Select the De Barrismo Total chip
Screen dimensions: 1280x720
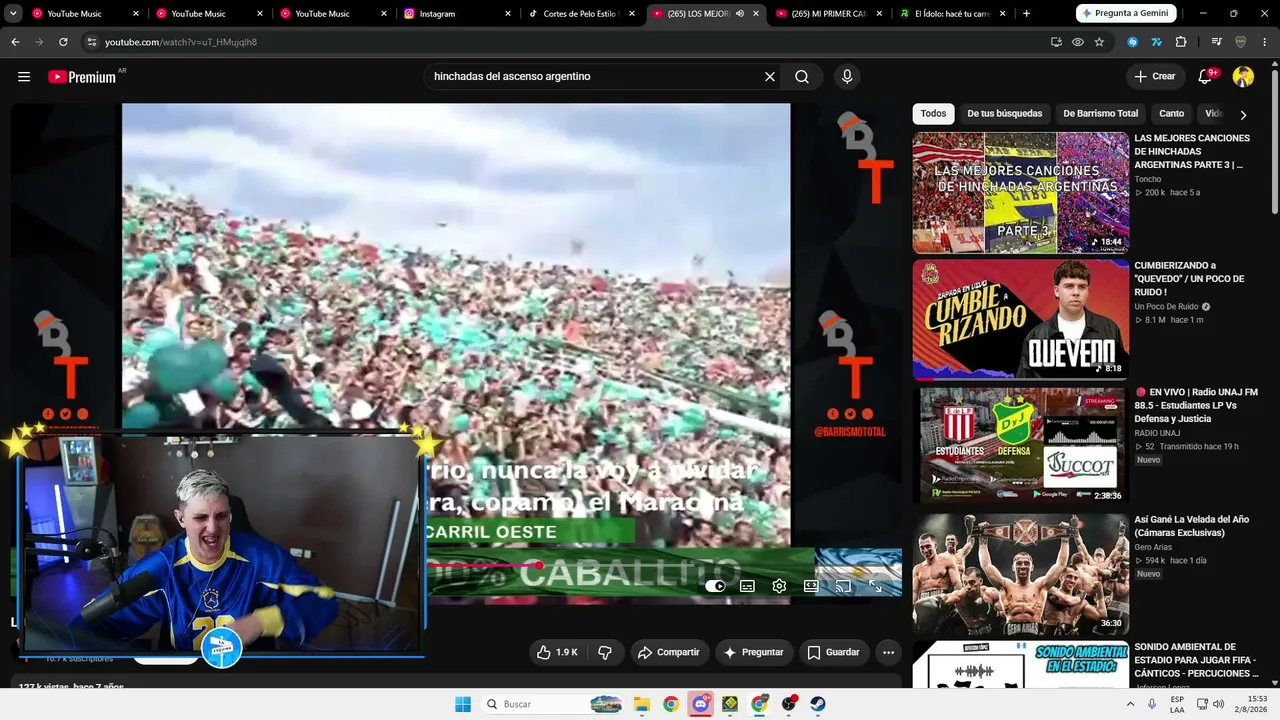(x=1101, y=114)
